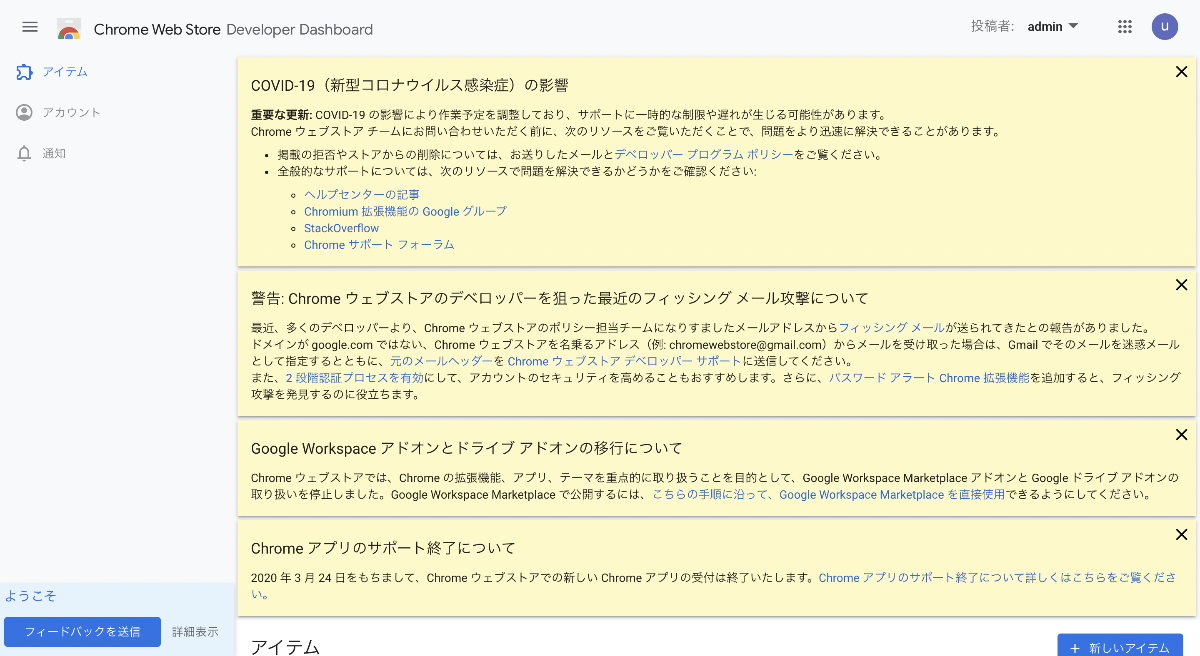Viewport: 1200px width, 656px height.
Task: Click the COVID-19 banner heading
Action: point(410,85)
